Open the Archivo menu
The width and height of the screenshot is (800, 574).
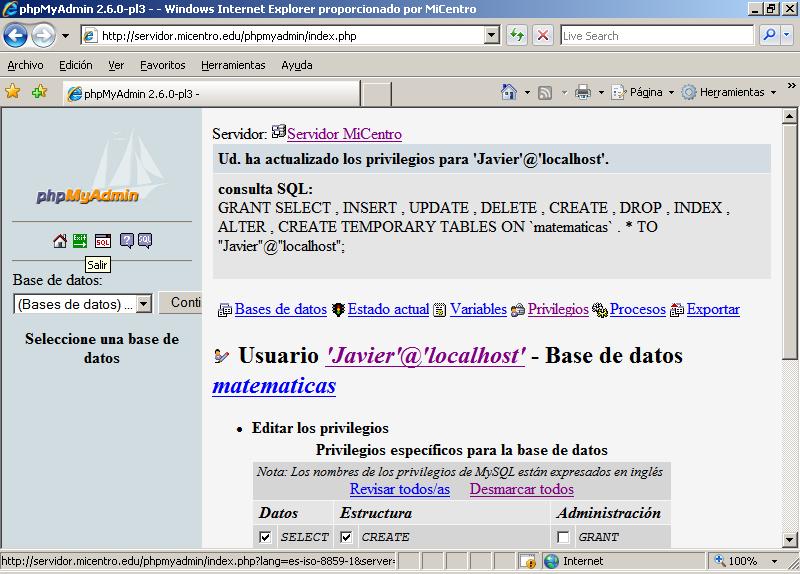(x=25, y=65)
